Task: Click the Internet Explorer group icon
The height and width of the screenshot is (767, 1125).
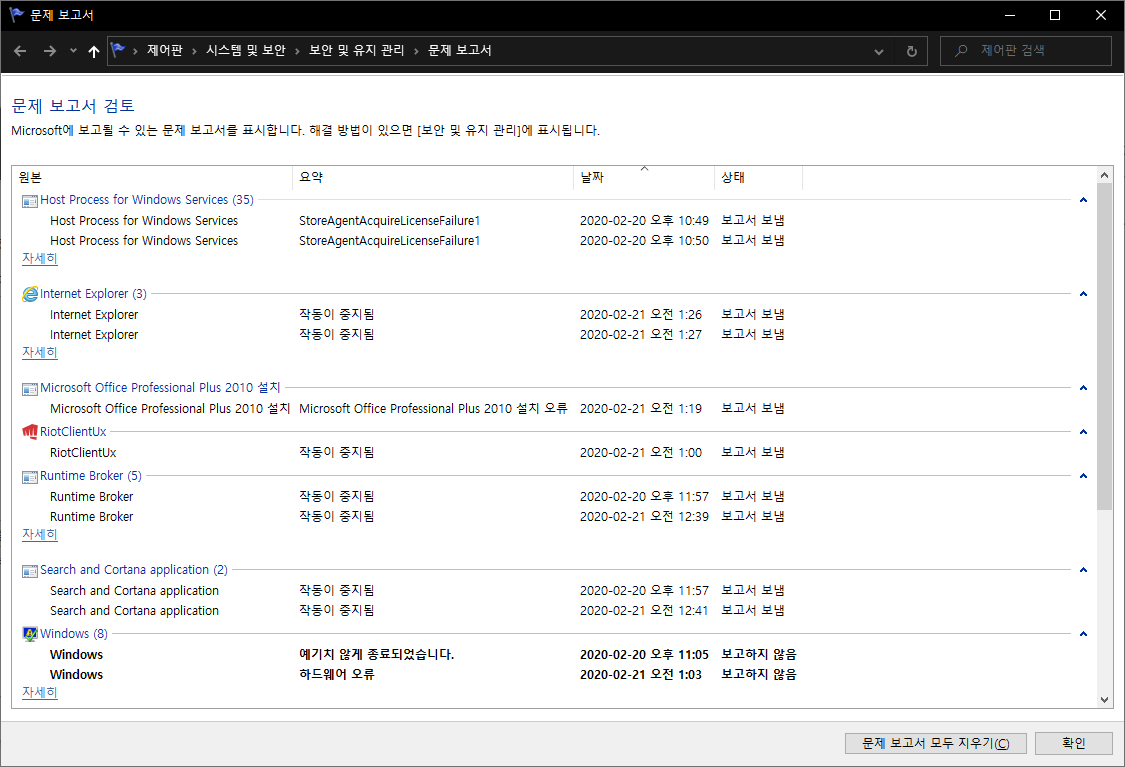Action: 29,294
